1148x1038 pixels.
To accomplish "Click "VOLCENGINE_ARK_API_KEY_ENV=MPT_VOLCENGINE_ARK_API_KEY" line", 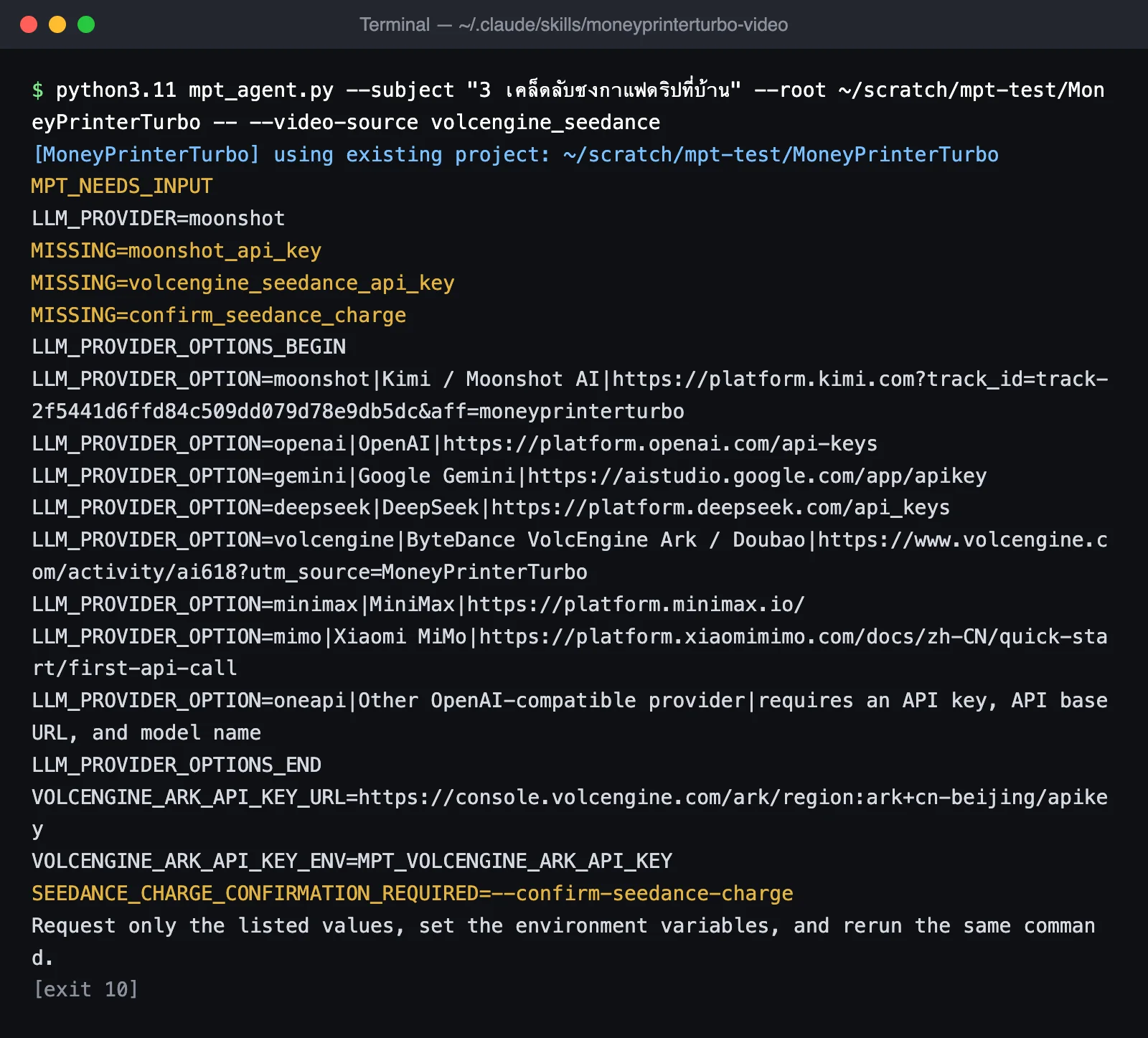I will (x=352, y=861).
